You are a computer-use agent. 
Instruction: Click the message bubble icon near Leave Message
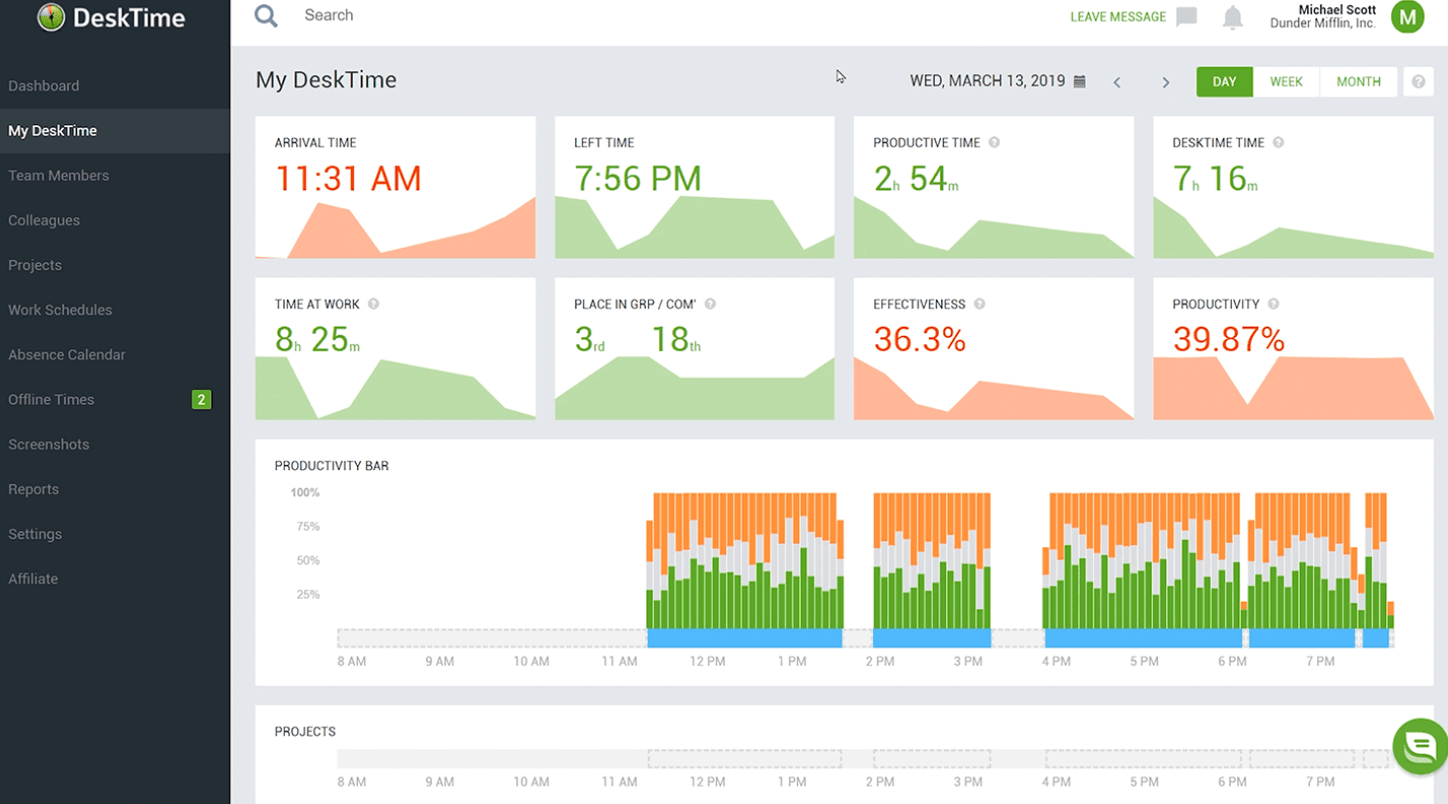click(x=1186, y=16)
